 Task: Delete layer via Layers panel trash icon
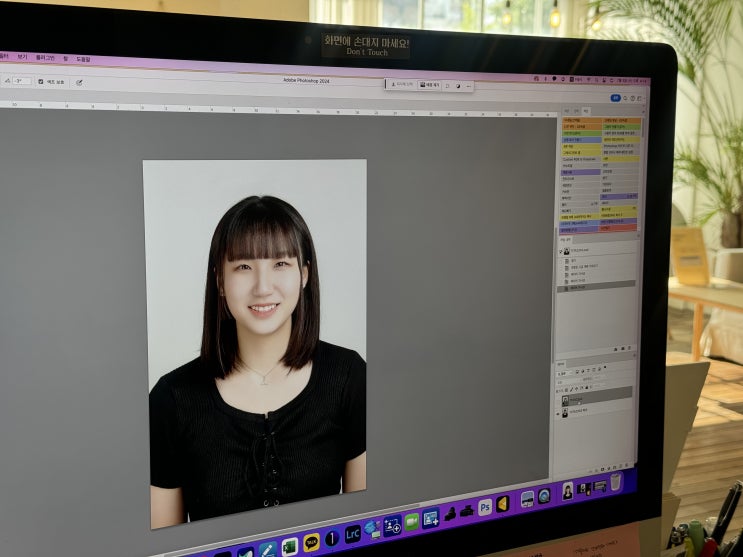coord(625,467)
